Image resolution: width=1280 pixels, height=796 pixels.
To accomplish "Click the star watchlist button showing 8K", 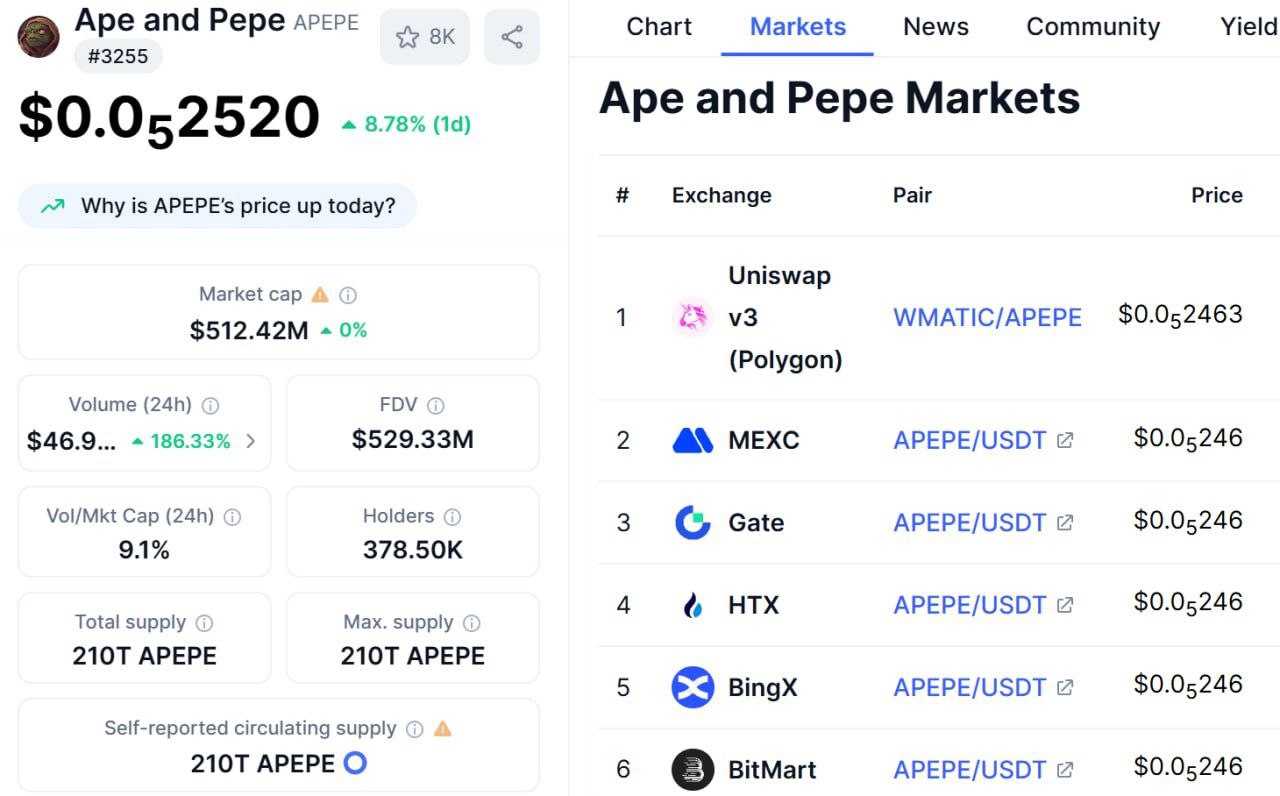I will [425, 37].
